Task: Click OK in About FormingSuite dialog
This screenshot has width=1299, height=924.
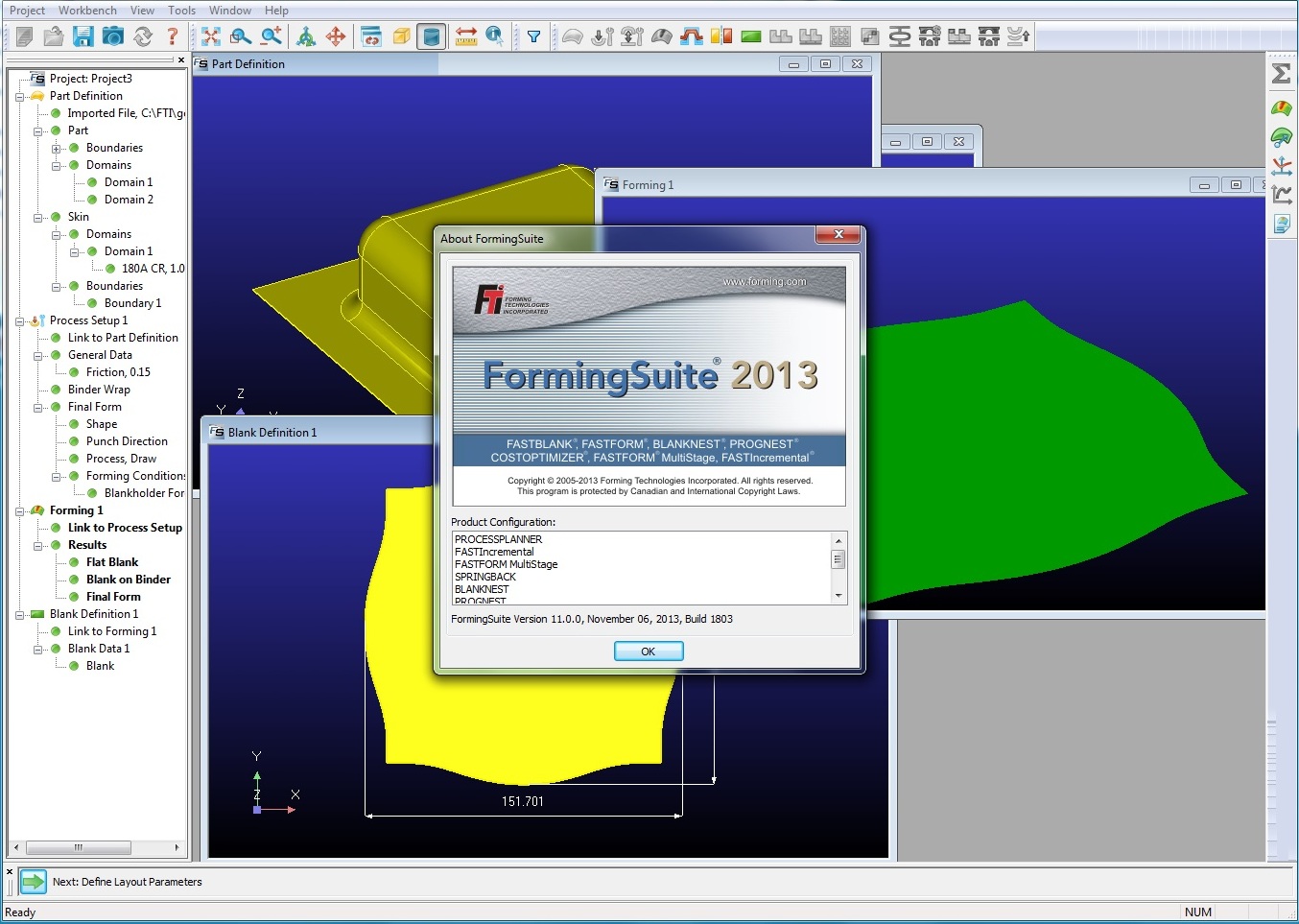Action: [649, 651]
